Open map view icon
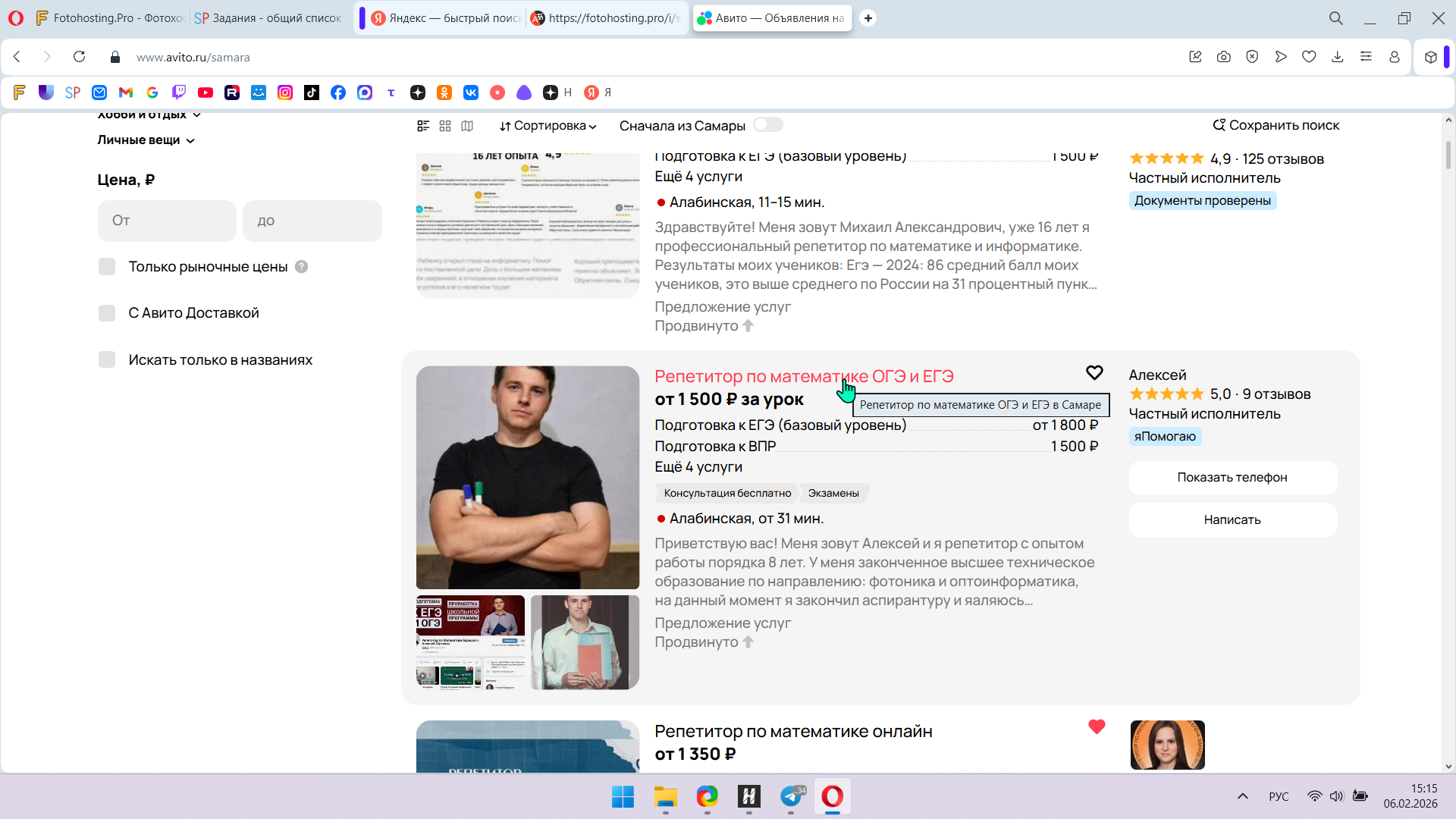Image resolution: width=1456 pixels, height=819 pixels. (x=467, y=126)
